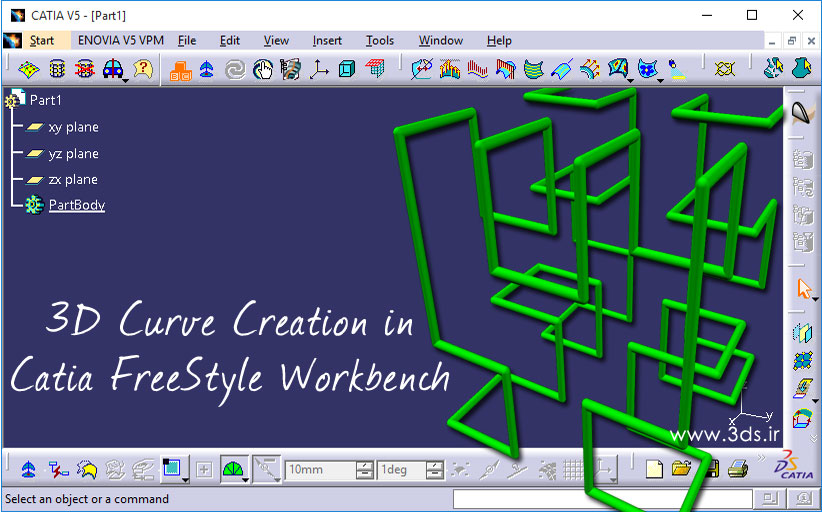Viewport: 822px width, 512px height.
Task: Open dropdown beside blue dotted surface icon
Action: tap(660, 81)
